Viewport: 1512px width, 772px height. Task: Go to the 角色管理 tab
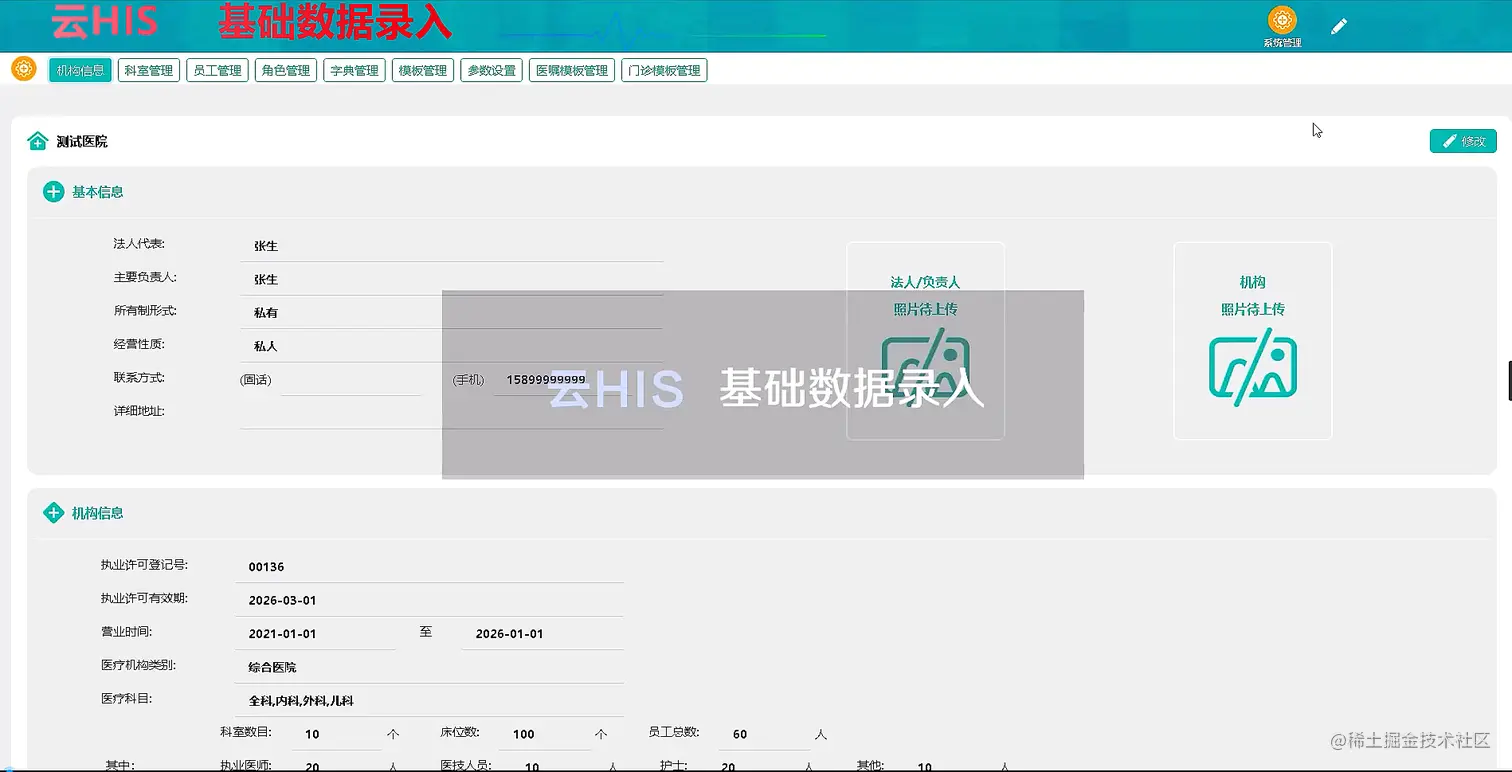point(286,70)
